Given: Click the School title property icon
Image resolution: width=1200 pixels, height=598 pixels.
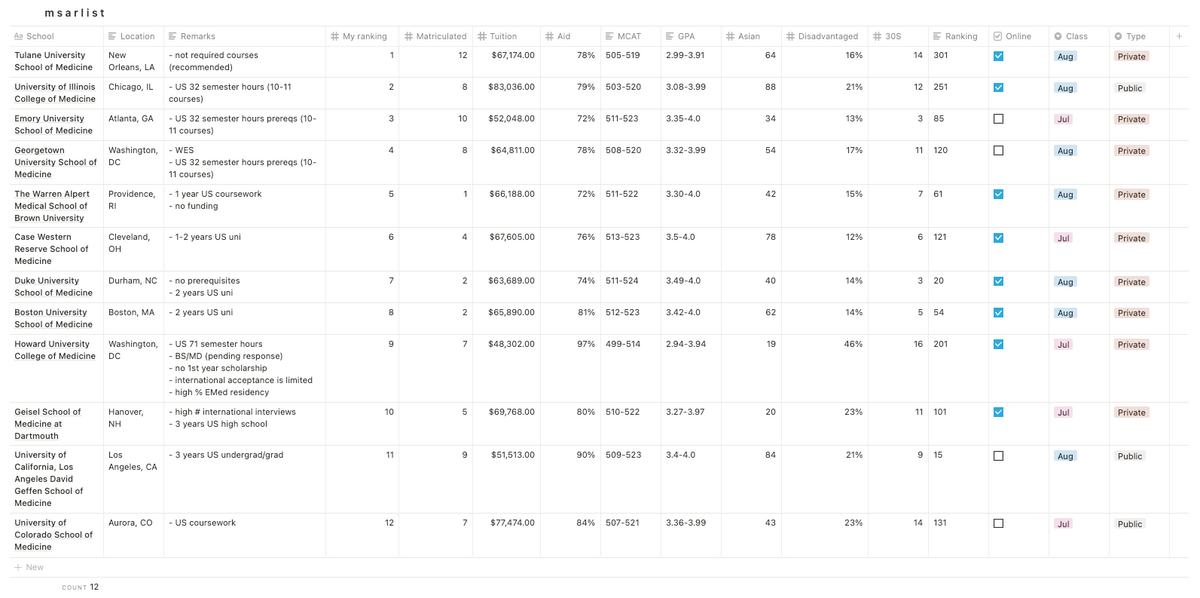Looking at the screenshot, I should point(19,37).
